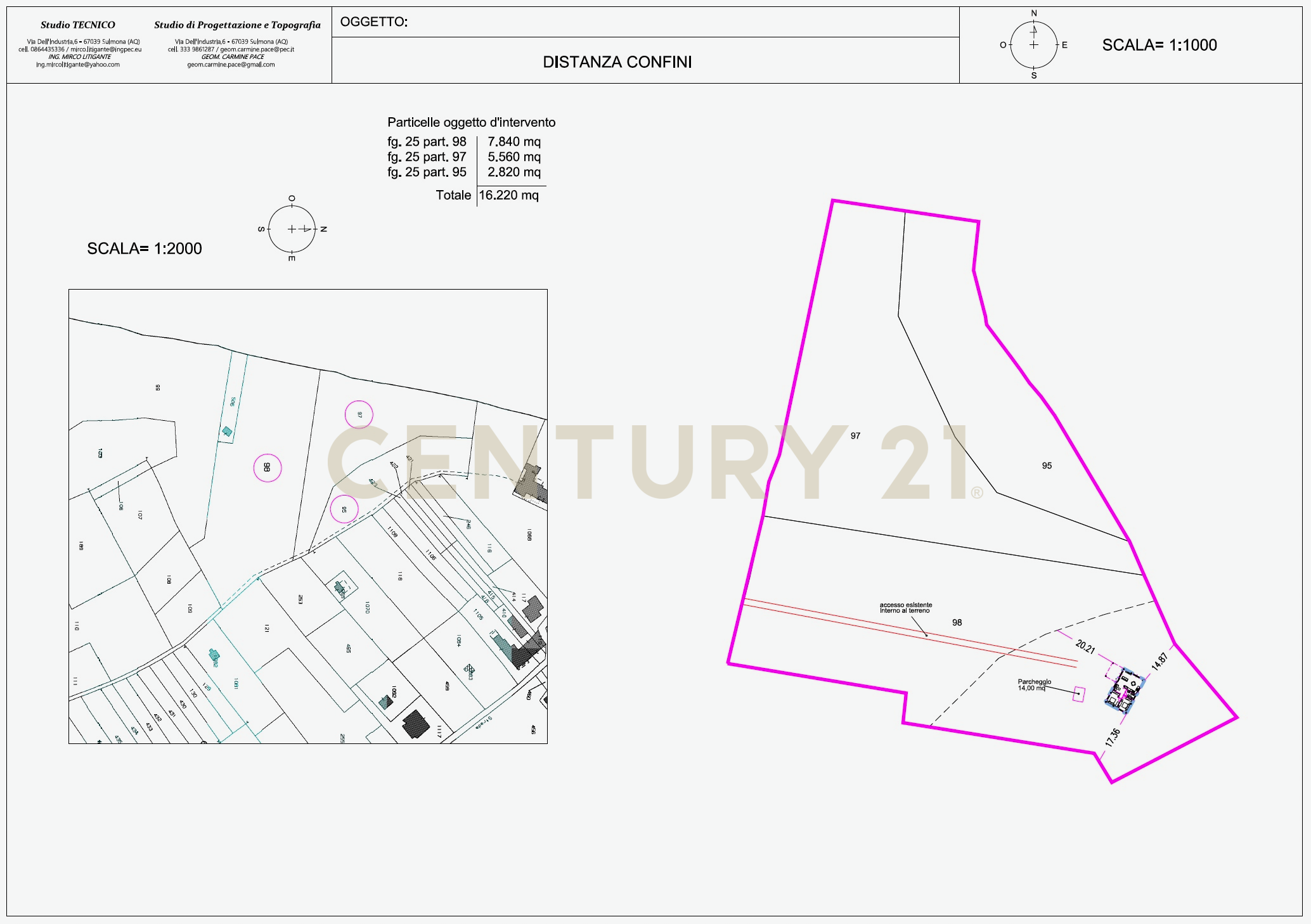Select "Studio di Progettazione e Topografia" heading
The height and width of the screenshot is (924, 1311).
pyautogui.click(x=237, y=25)
